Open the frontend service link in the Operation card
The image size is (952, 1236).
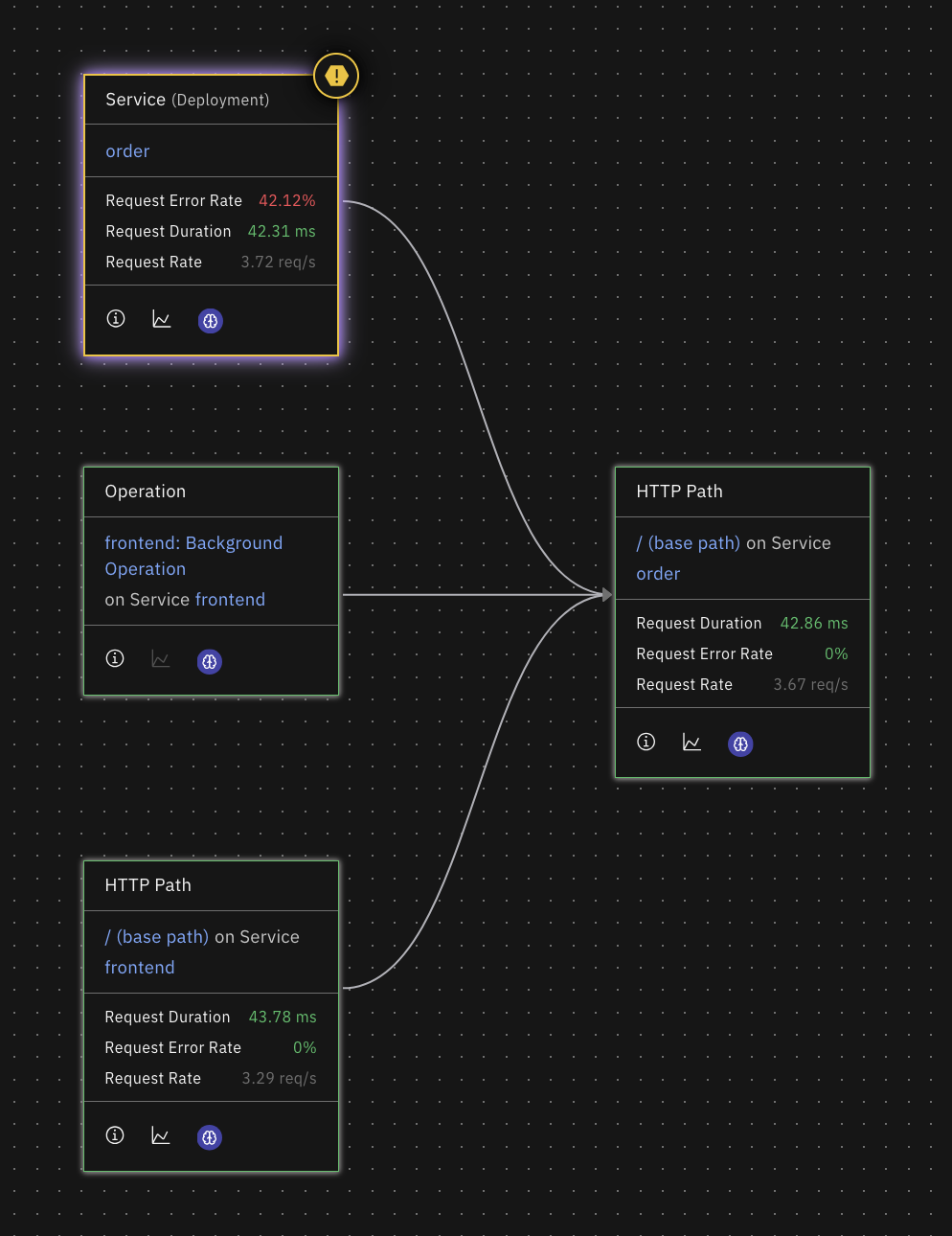click(230, 599)
